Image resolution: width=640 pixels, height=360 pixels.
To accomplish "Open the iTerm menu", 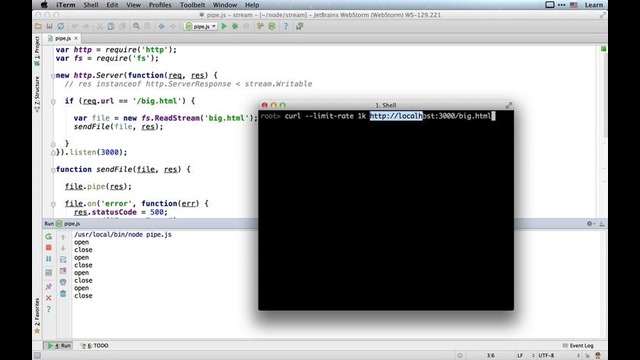I will point(65,5).
